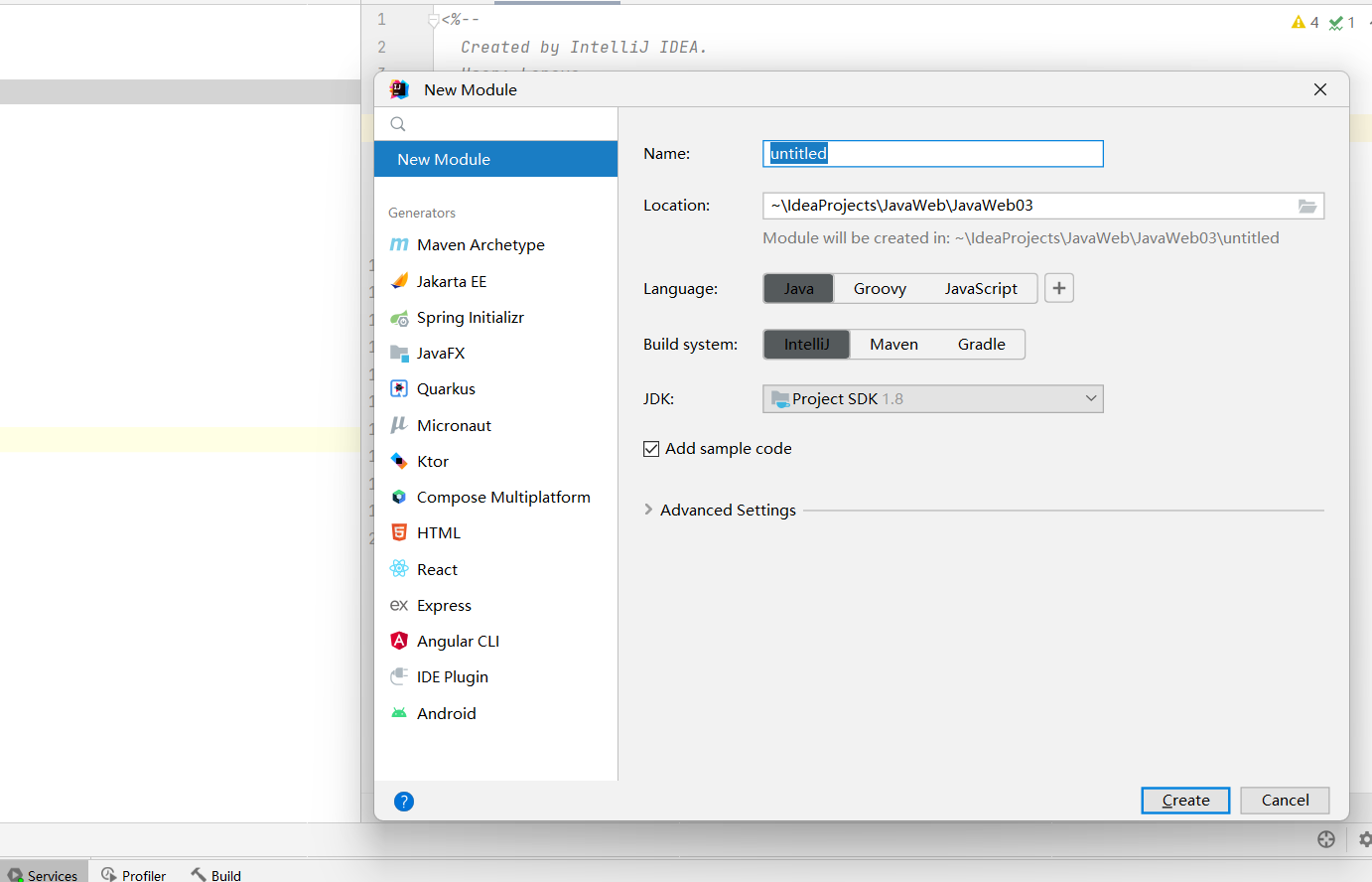Select Java as the language
Viewport: 1372px width, 882px height.
798,288
